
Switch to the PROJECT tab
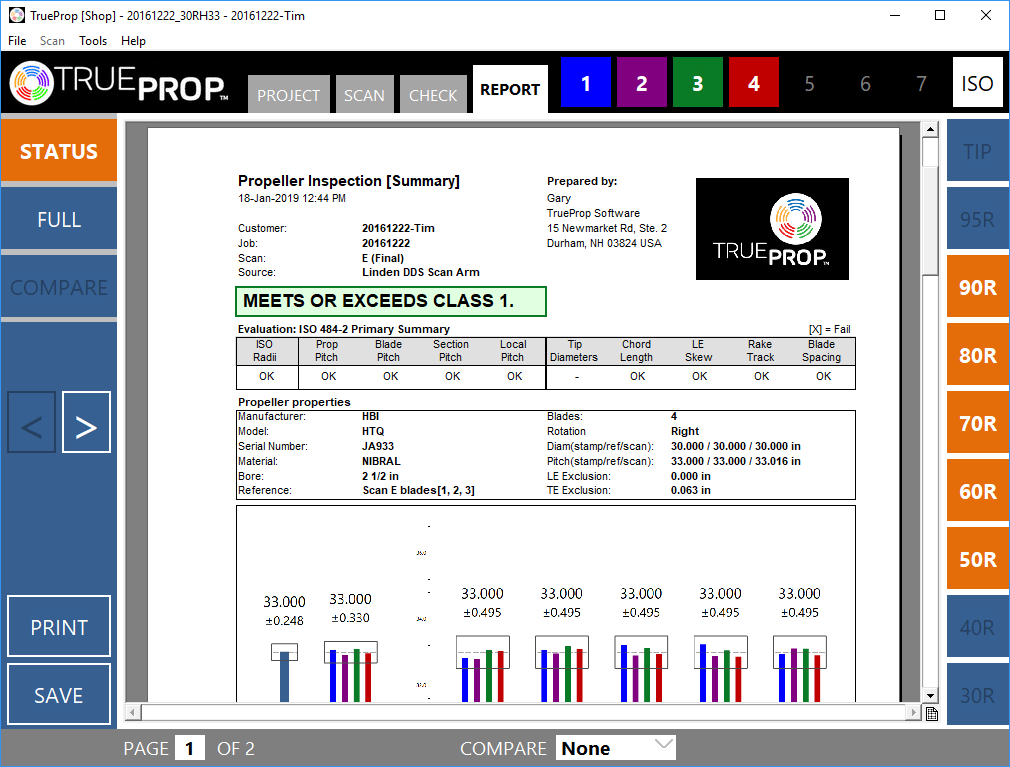point(288,95)
